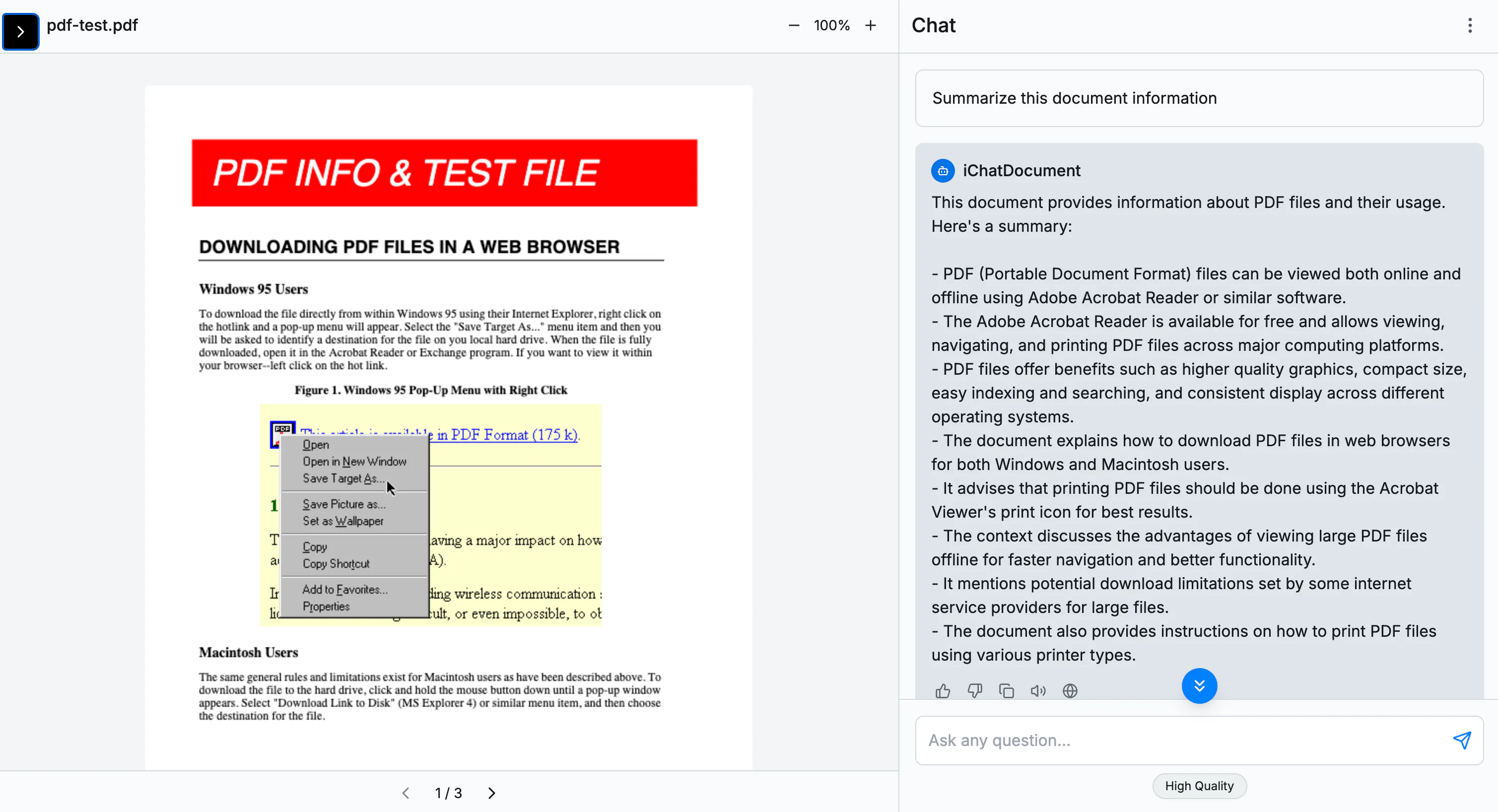Screen dimensions: 1498x812
Task: Zoom out the PDF with minus button
Action: (794, 26)
